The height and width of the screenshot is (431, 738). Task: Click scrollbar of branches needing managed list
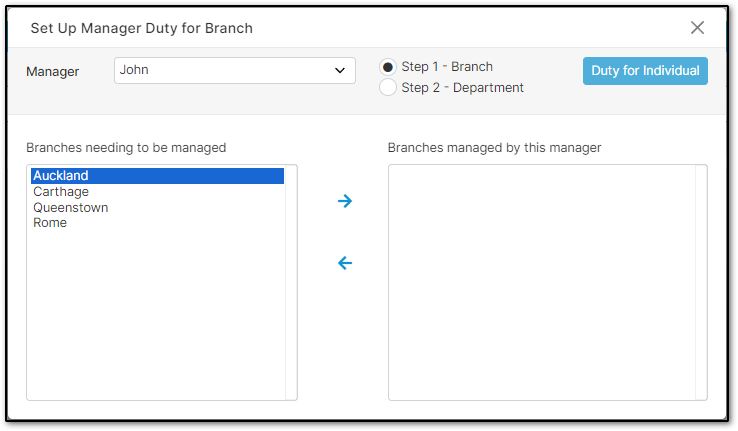pos(291,282)
